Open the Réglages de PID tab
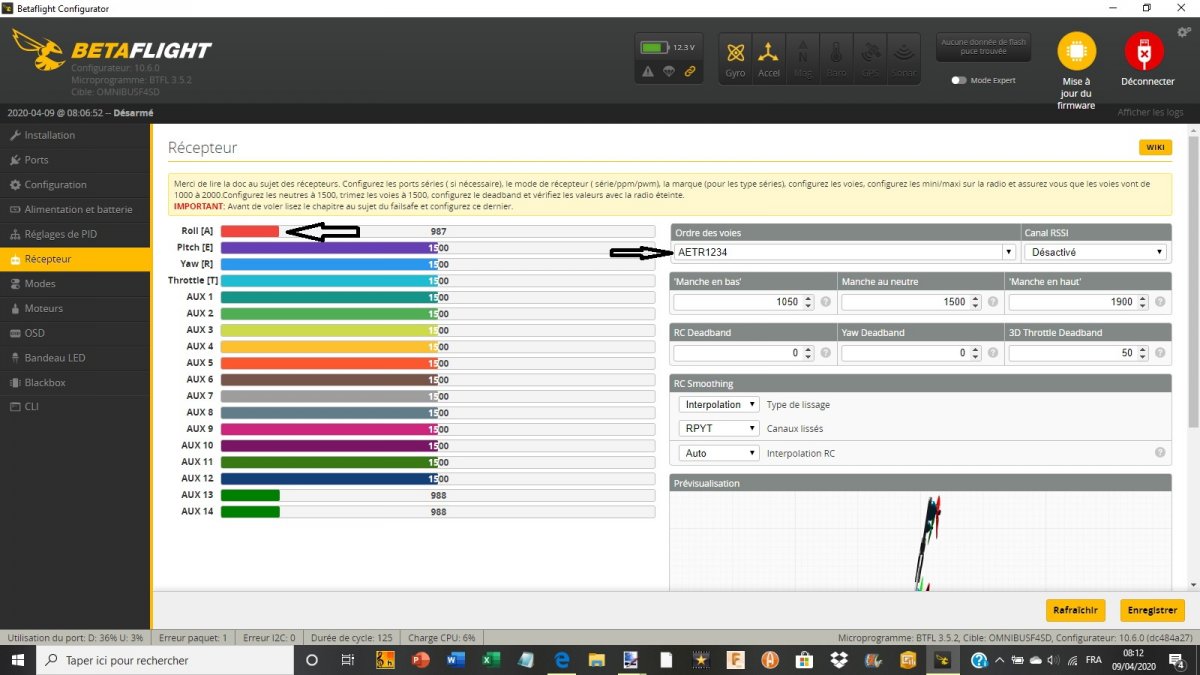This screenshot has width=1200, height=675. [60, 234]
